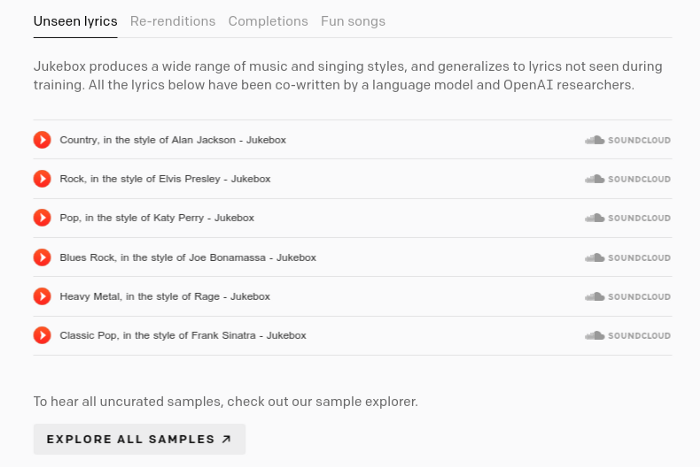Click SoundCloud logo on Elvis Presley row

(x=627, y=179)
